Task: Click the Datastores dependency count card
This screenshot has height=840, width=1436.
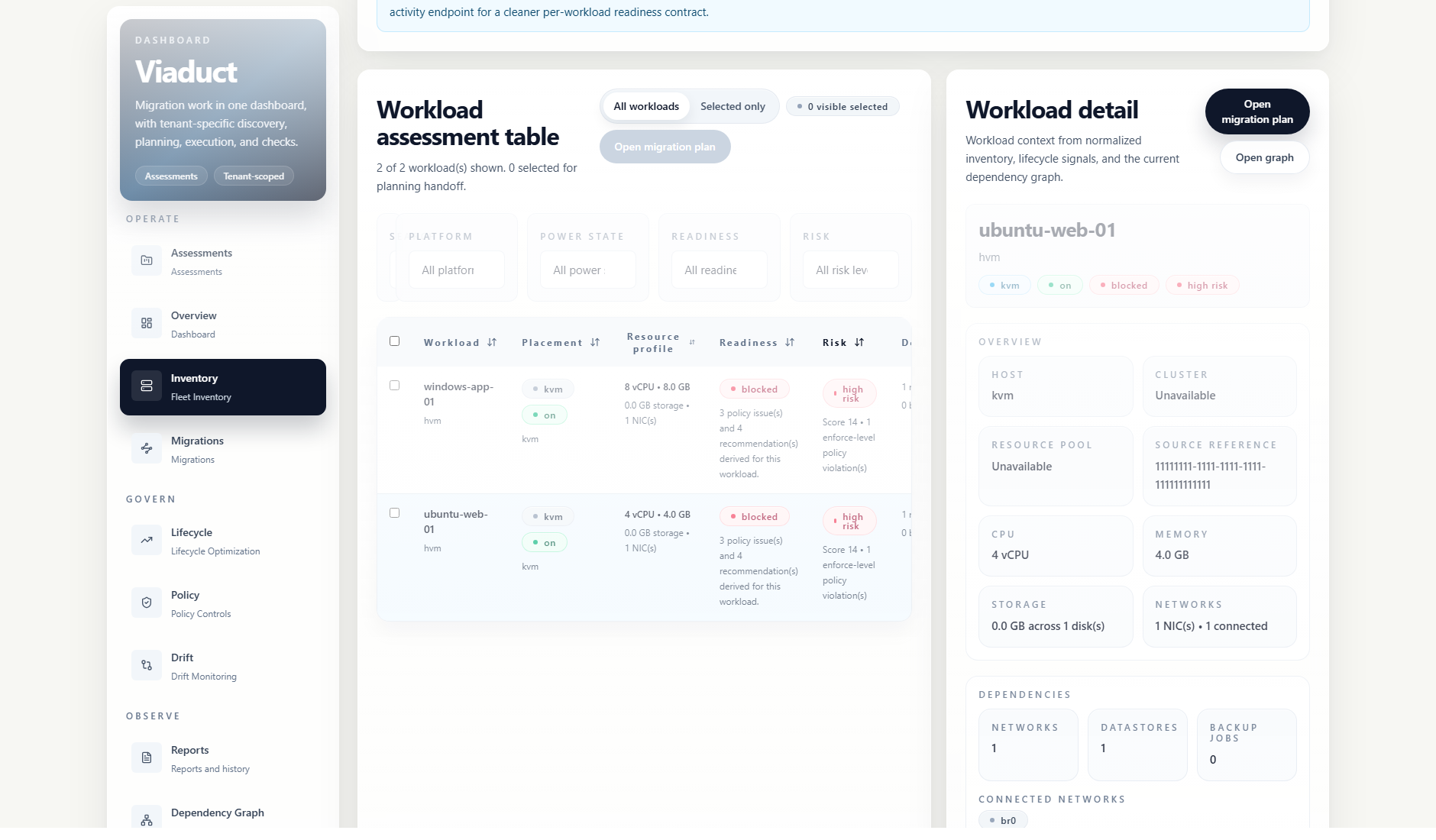Action: (x=1137, y=745)
